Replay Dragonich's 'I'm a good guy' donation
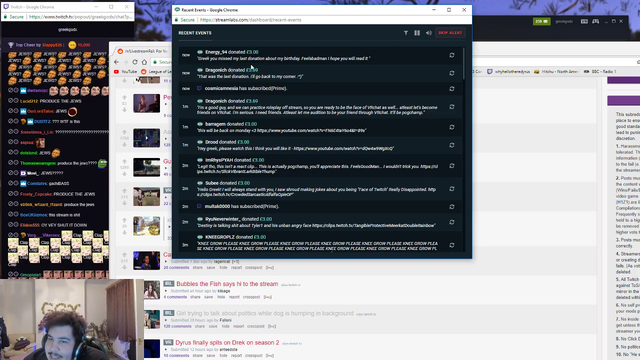The height and width of the screenshot is (360, 640). click(452, 107)
